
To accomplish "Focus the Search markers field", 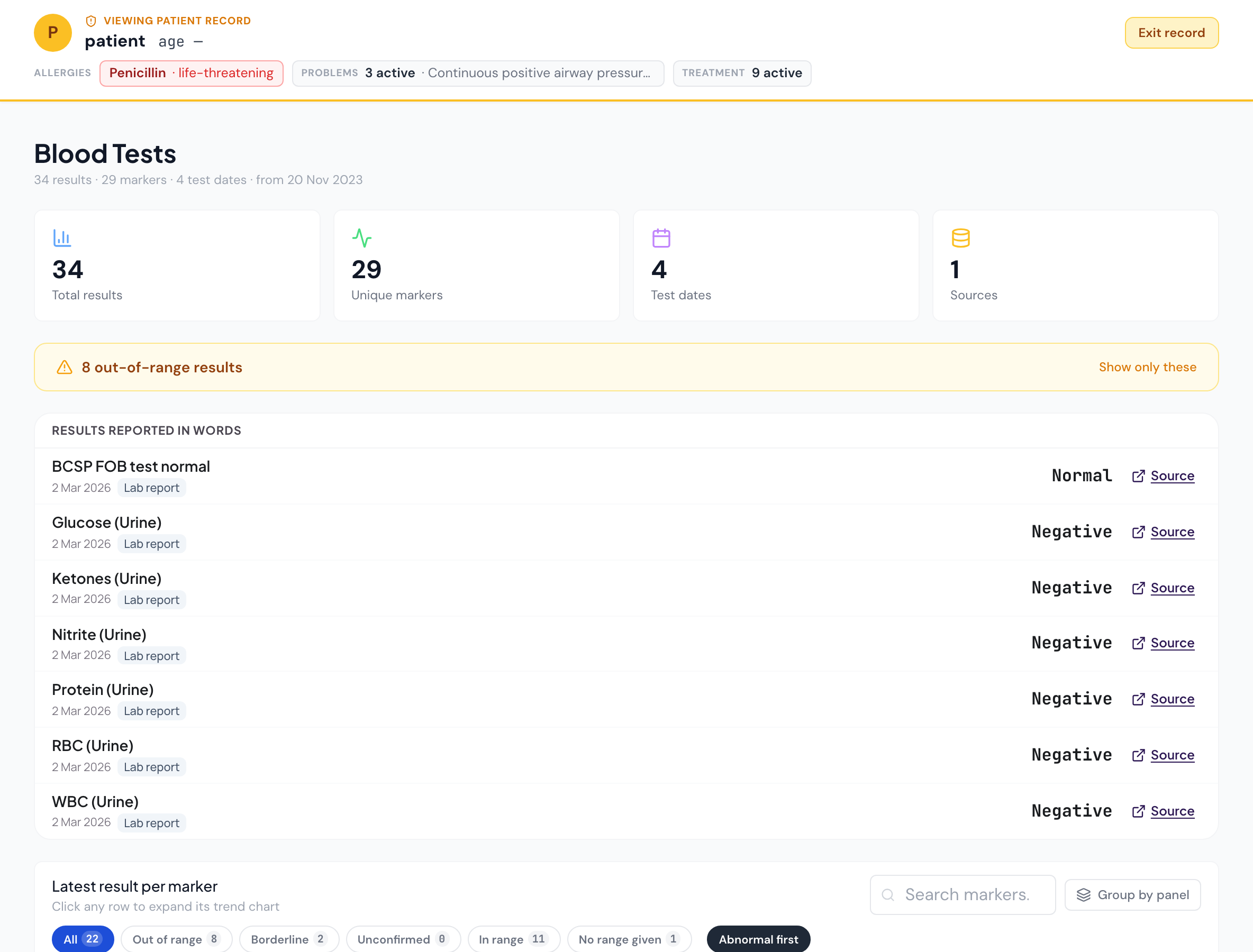I will click(963, 895).
